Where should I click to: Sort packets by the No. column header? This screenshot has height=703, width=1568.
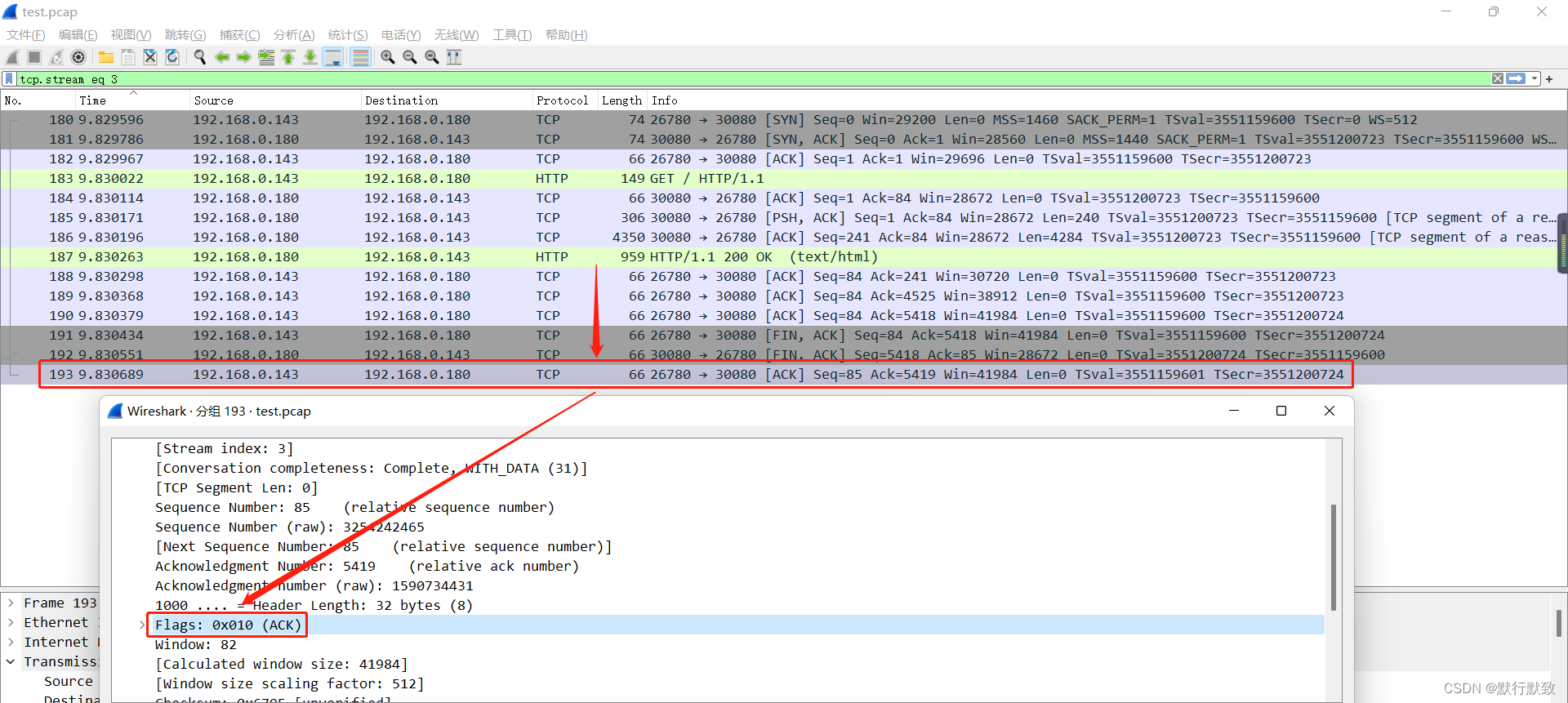coord(38,100)
